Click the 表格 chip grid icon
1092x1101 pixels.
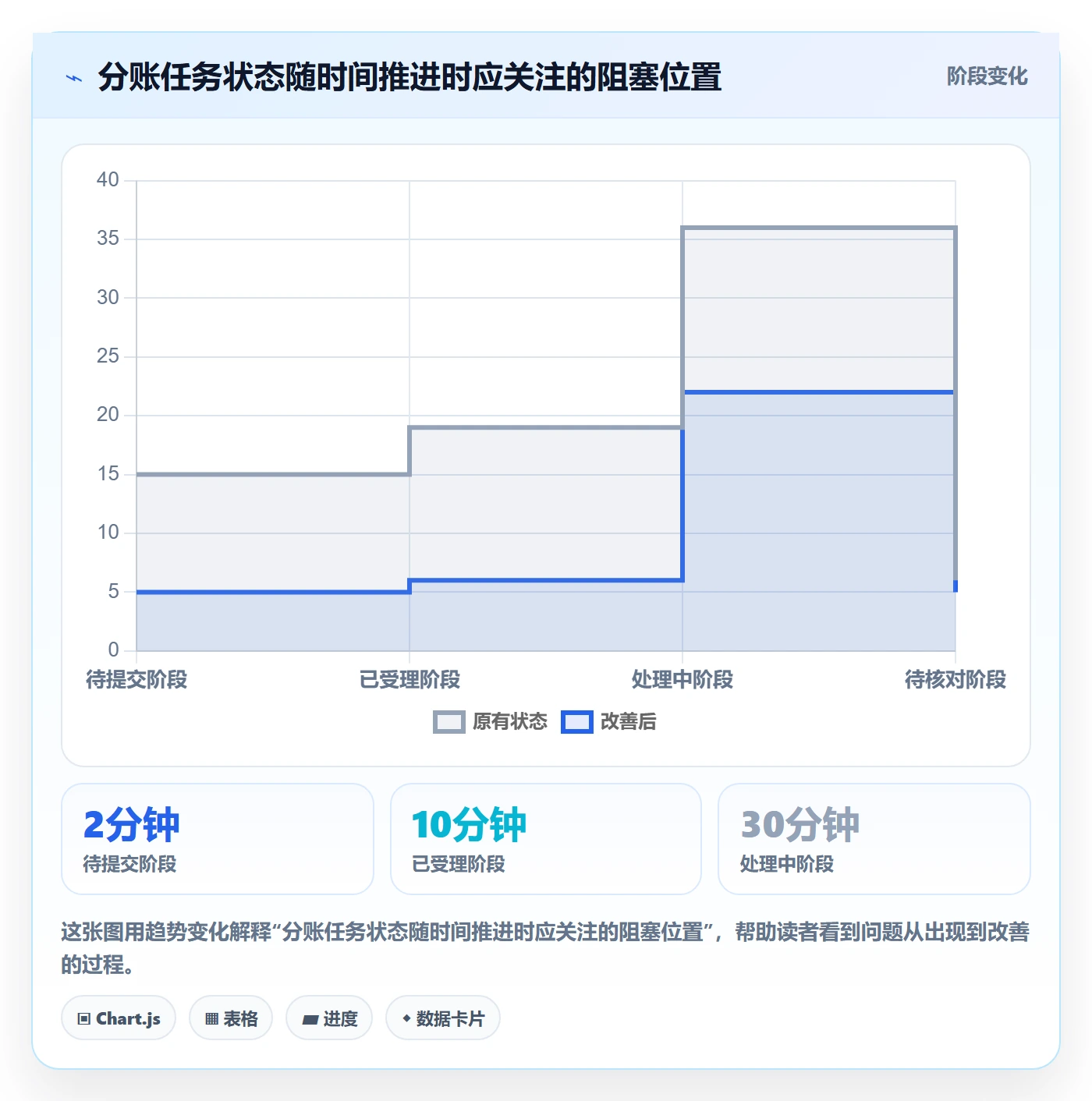211,1019
